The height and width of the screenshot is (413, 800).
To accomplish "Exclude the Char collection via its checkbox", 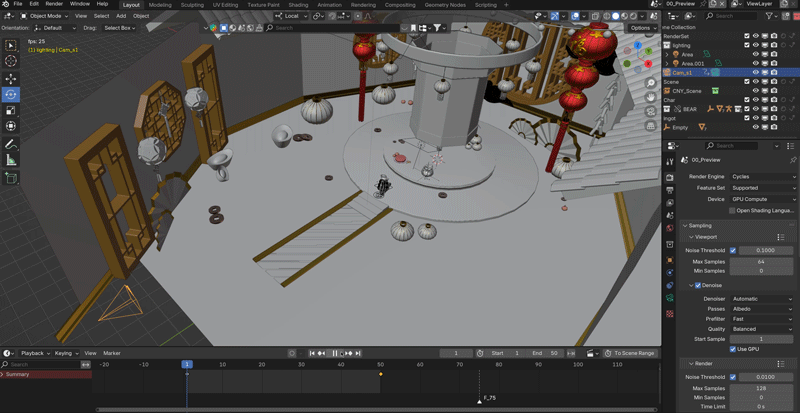I will [x=747, y=100].
